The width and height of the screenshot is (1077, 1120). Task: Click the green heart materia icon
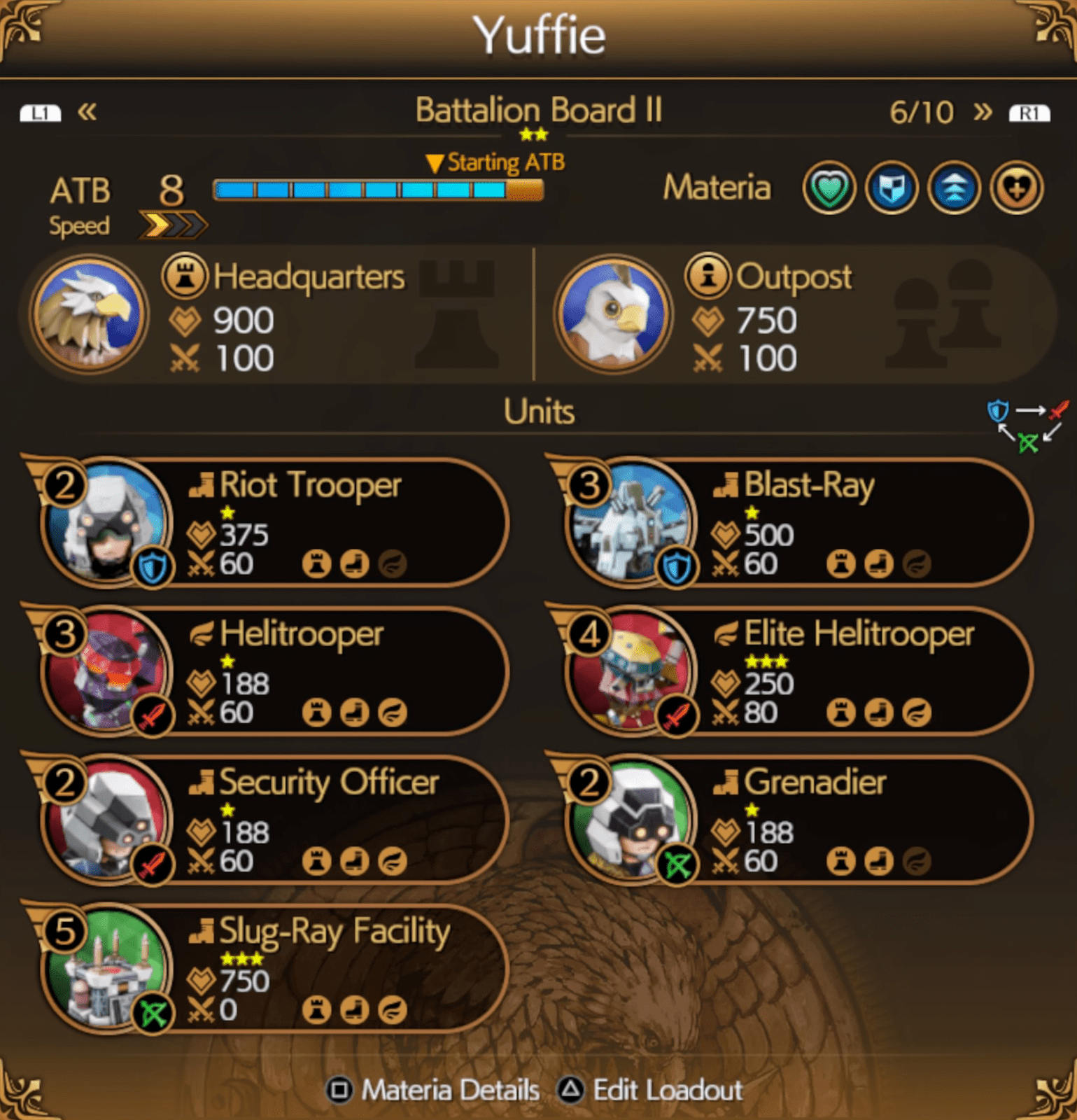click(829, 188)
